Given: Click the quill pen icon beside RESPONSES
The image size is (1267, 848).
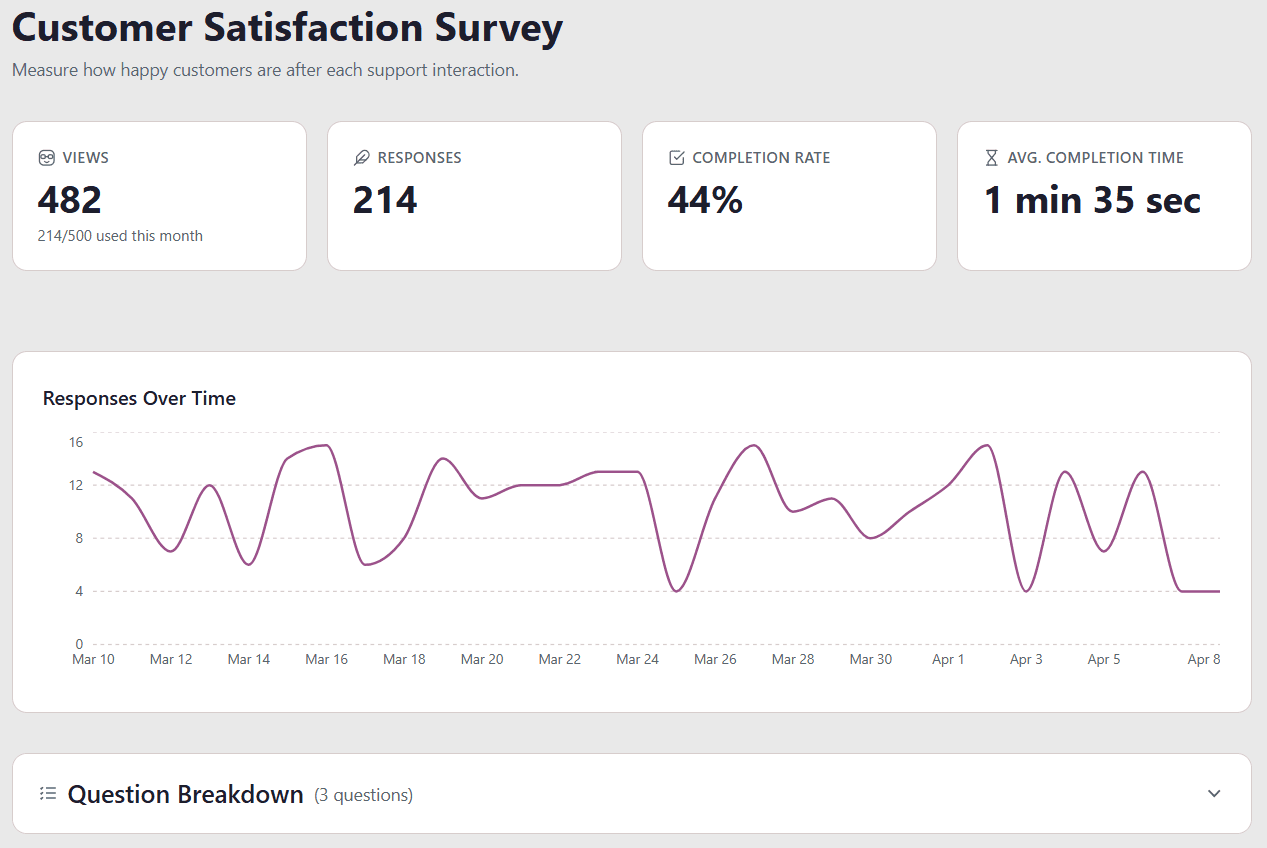Looking at the screenshot, I should click(361, 157).
